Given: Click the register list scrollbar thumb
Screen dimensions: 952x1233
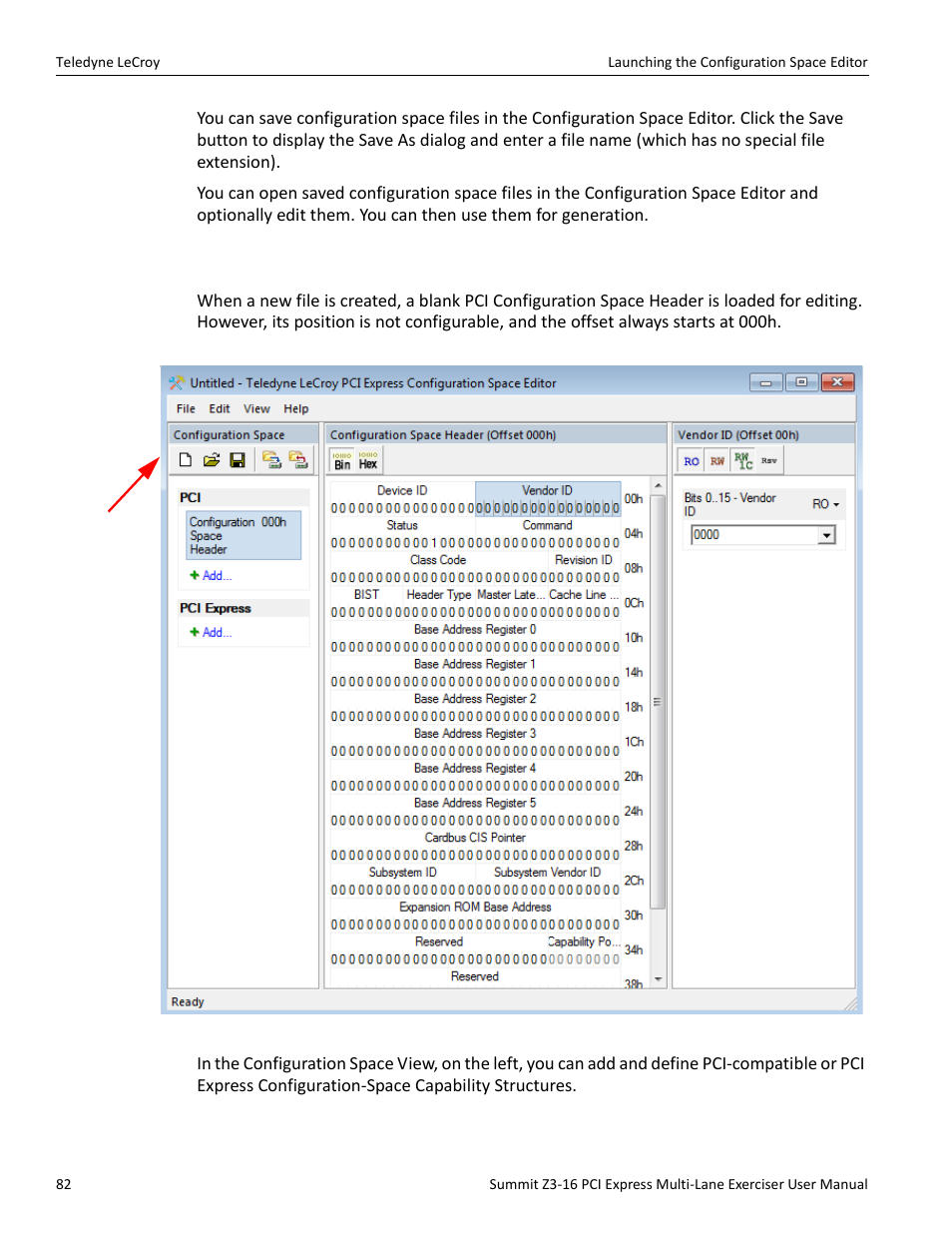Looking at the screenshot, I should (658, 703).
